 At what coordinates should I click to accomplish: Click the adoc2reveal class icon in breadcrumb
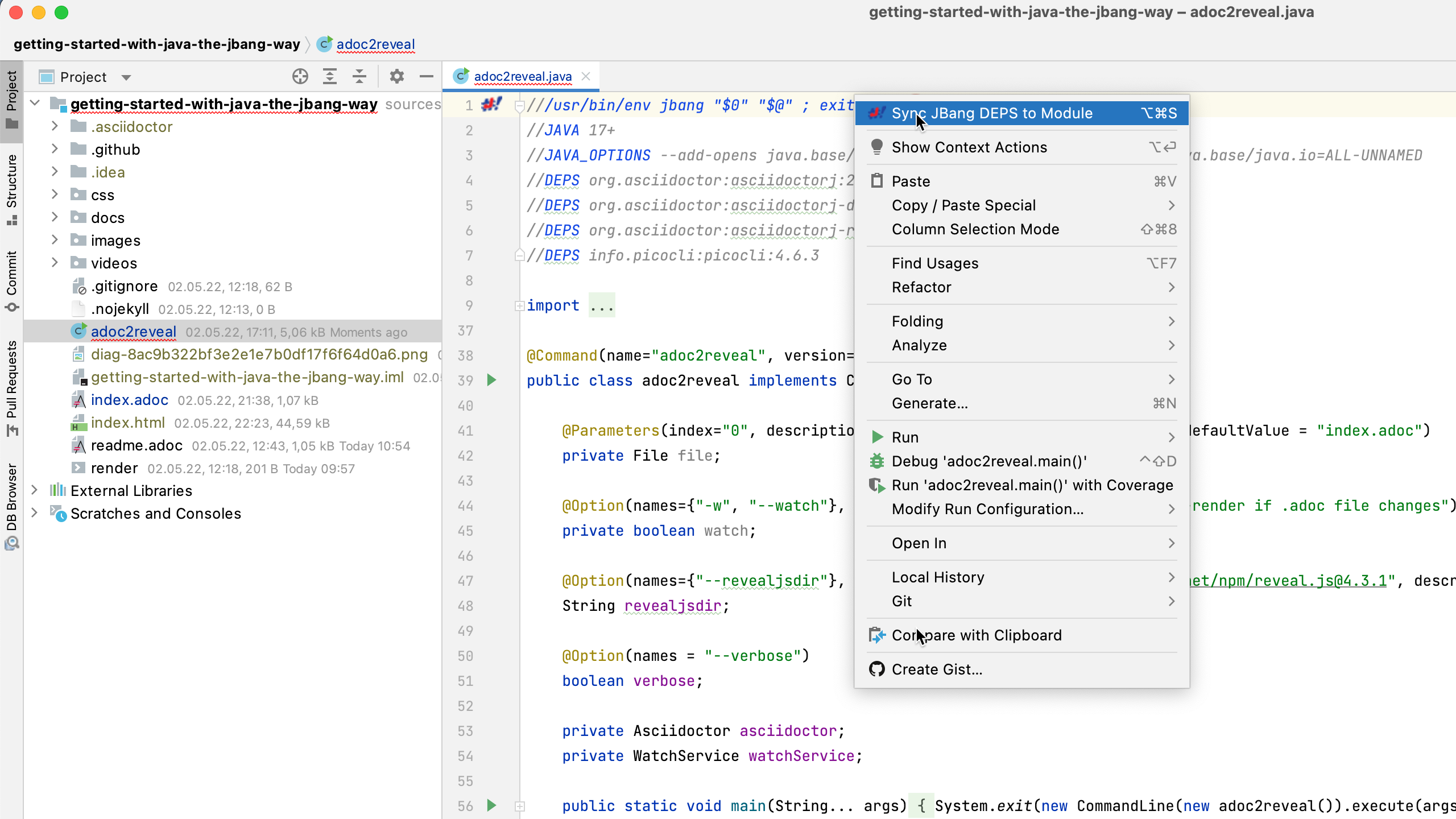pos(324,44)
